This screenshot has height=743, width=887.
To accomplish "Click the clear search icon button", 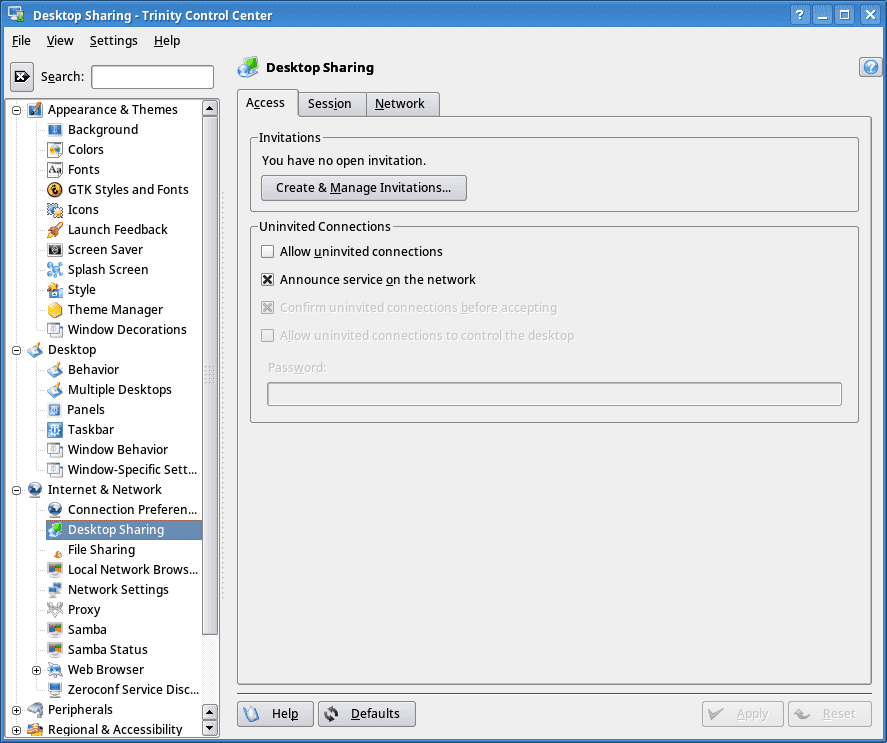I will [x=22, y=76].
